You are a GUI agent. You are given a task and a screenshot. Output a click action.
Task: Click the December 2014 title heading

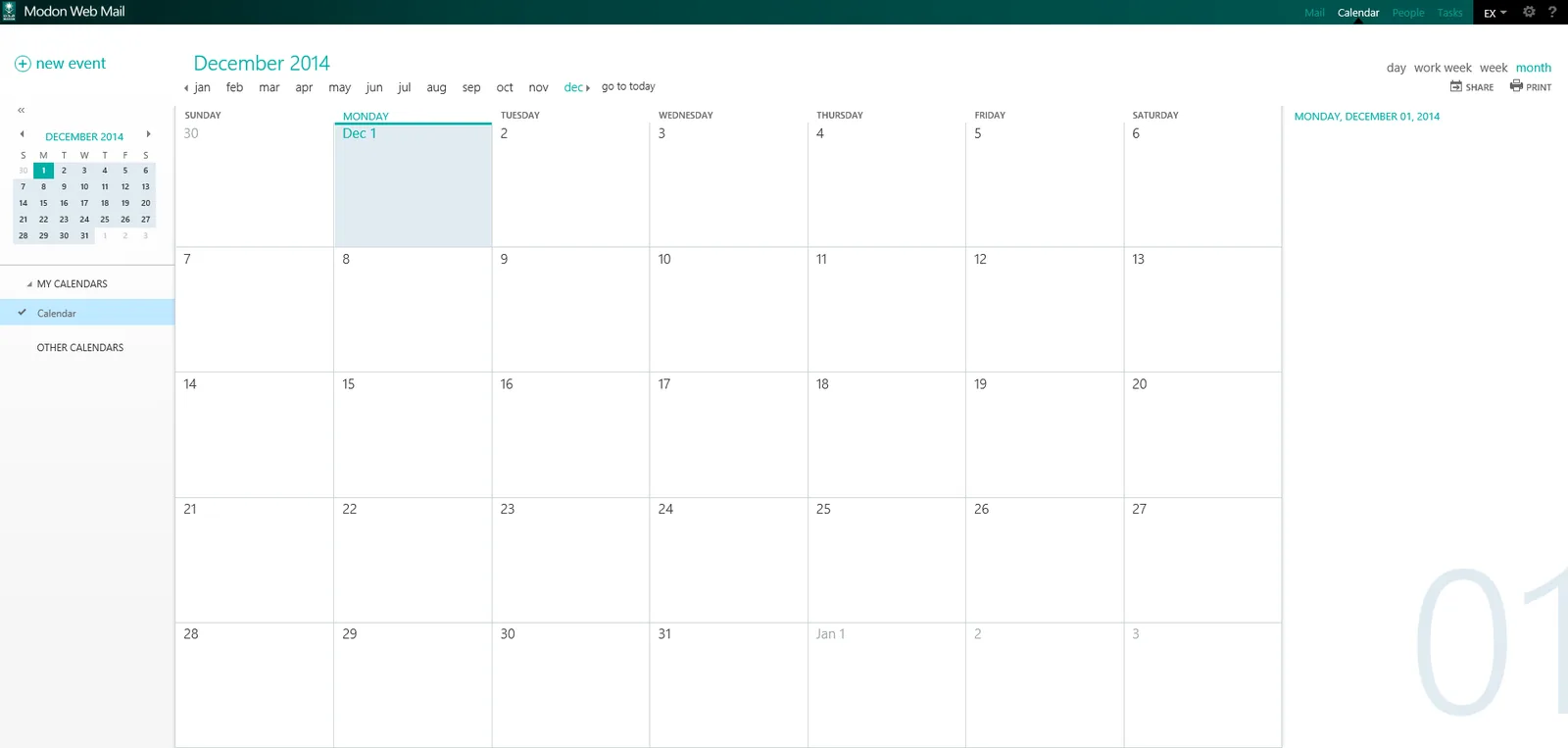tap(262, 63)
